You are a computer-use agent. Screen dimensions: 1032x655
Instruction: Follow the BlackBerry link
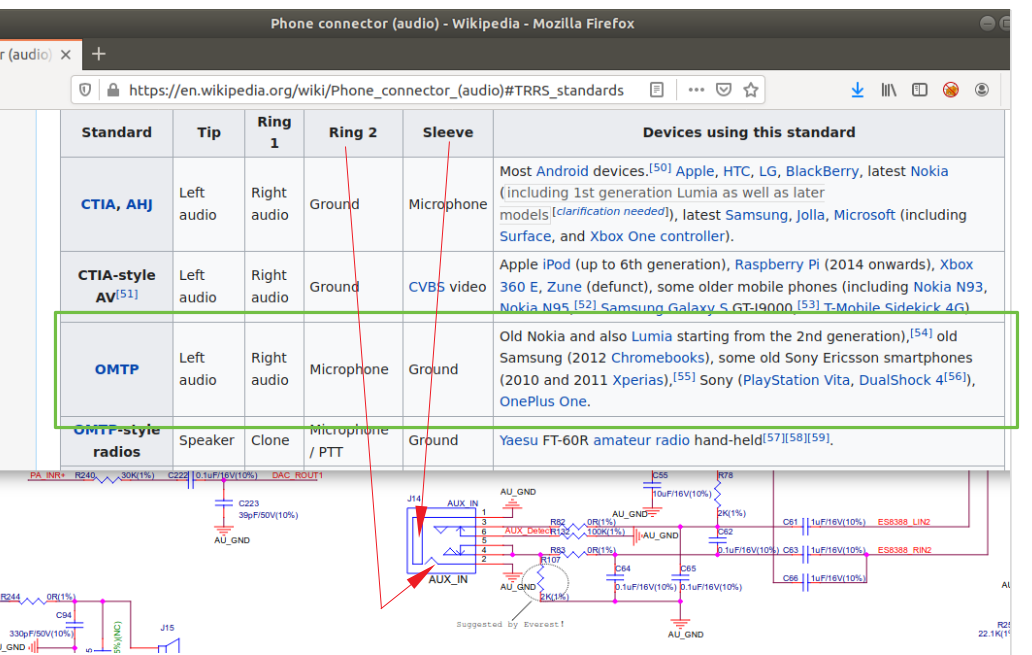click(822, 171)
